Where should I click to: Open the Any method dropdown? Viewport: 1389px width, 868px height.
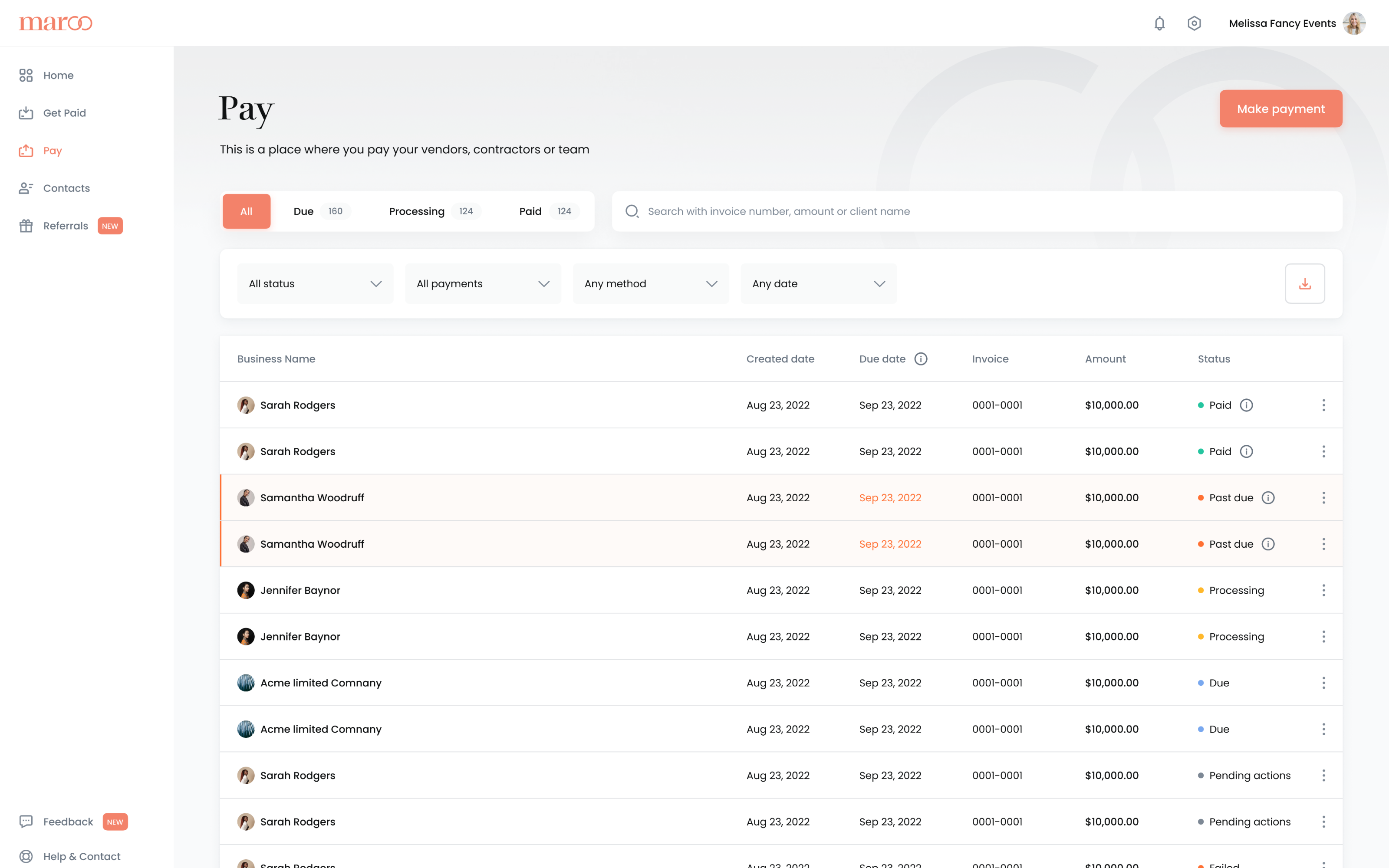650,283
